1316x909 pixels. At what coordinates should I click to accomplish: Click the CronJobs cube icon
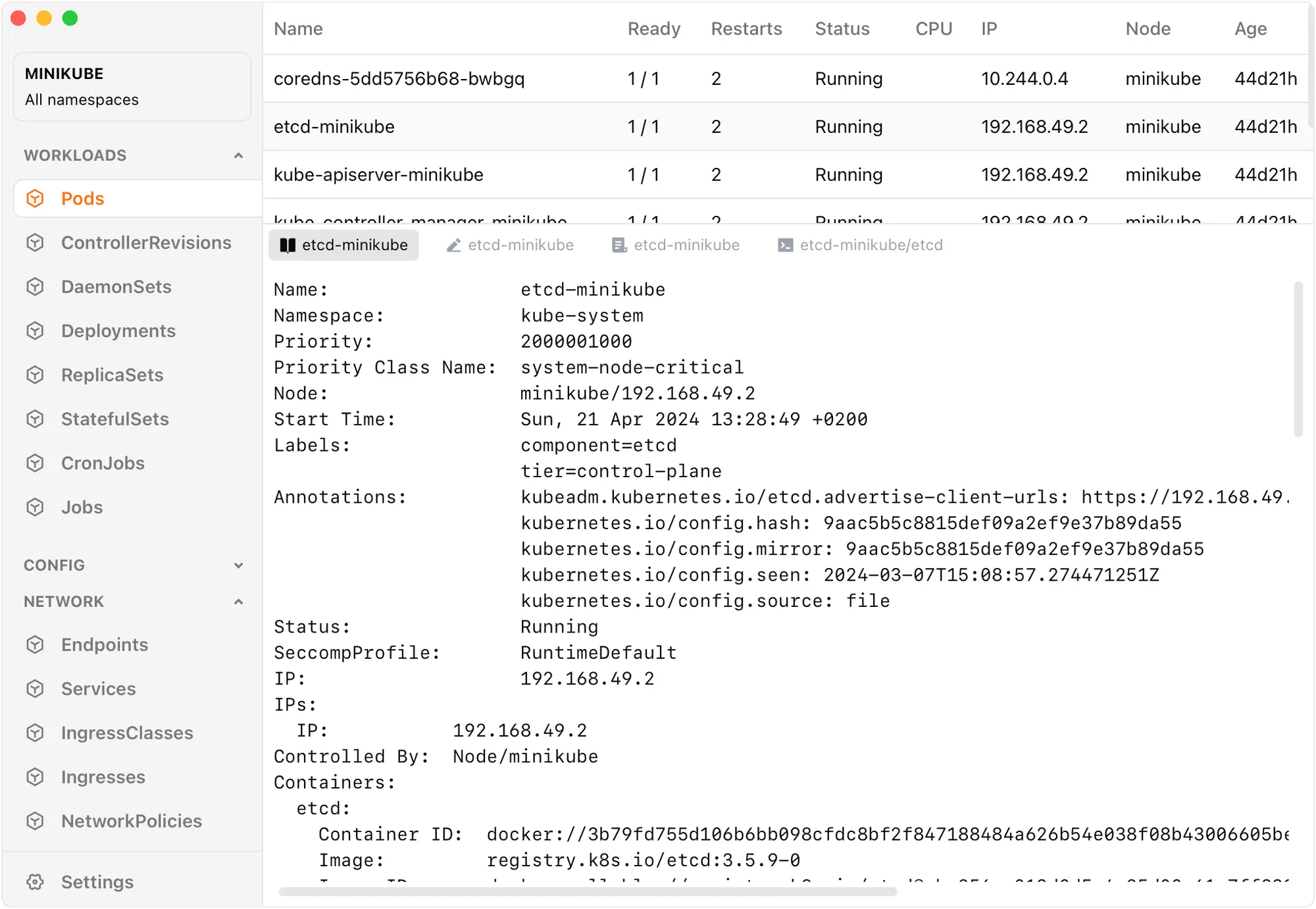click(x=35, y=463)
